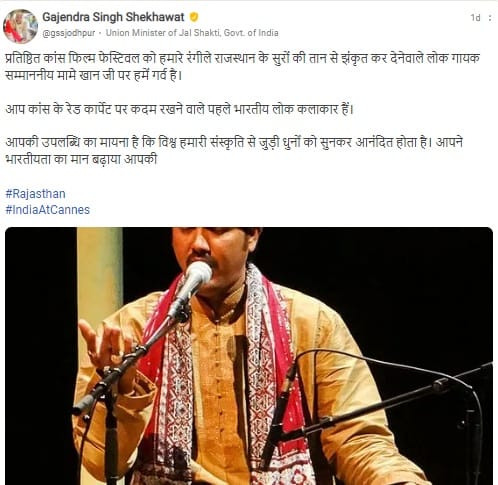The width and height of the screenshot is (498, 485).
Task: Click the first line starting प्रतिष्ठित कांस फिल्म
Action: click(243, 58)
